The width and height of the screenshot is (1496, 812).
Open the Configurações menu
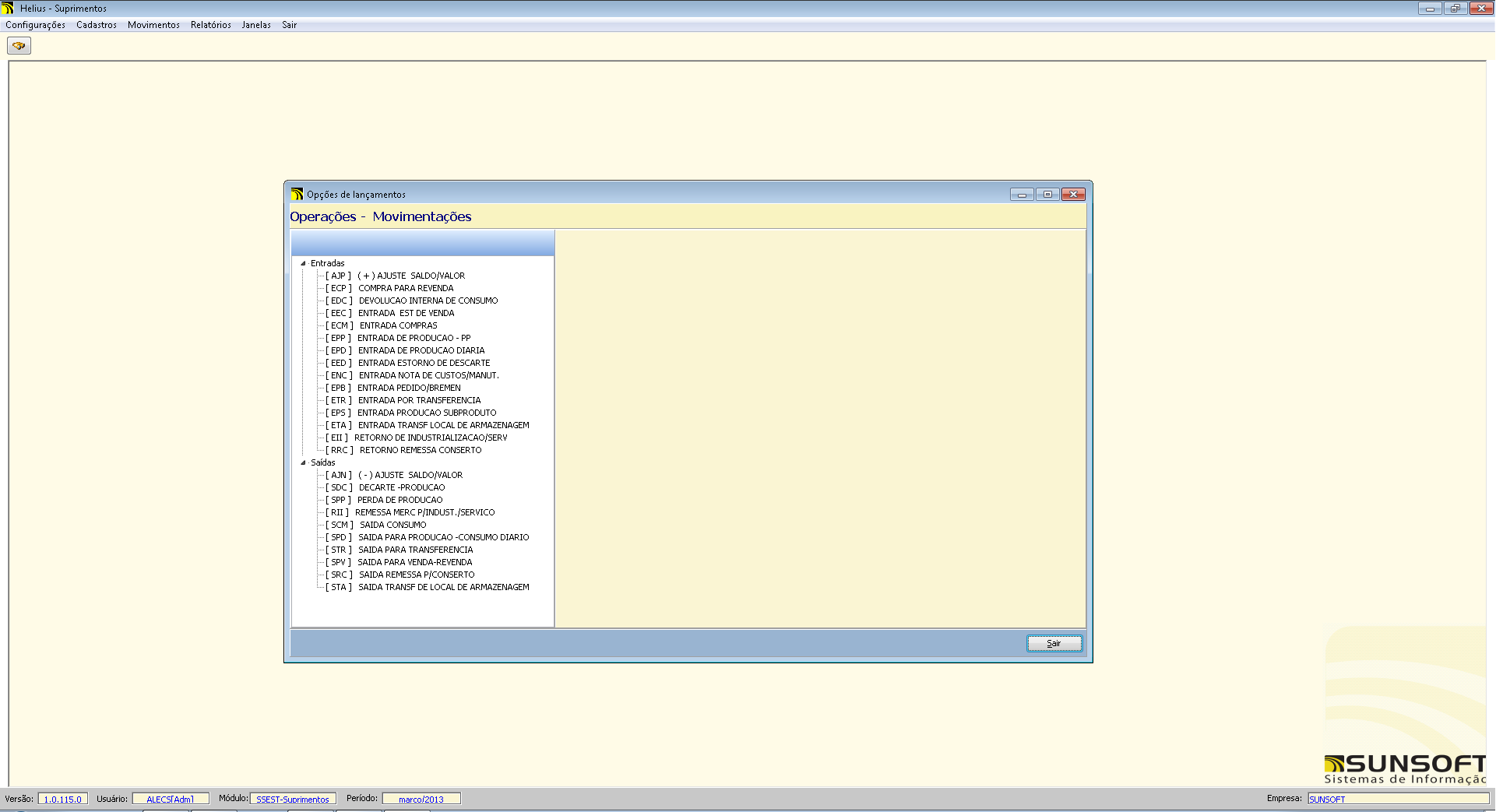click(35, 25)
